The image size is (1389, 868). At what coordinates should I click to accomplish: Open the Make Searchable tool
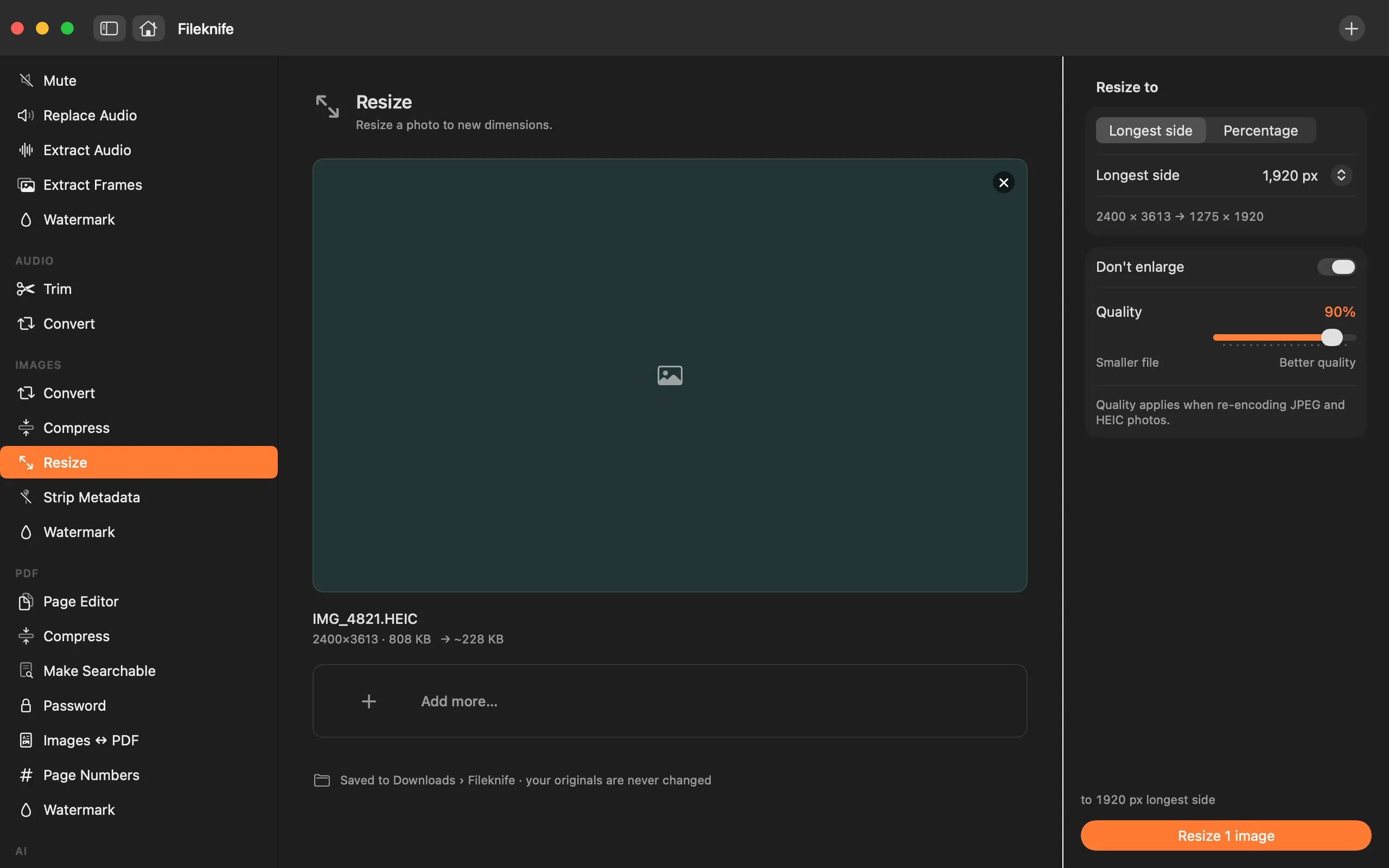[x=139, y=671]
